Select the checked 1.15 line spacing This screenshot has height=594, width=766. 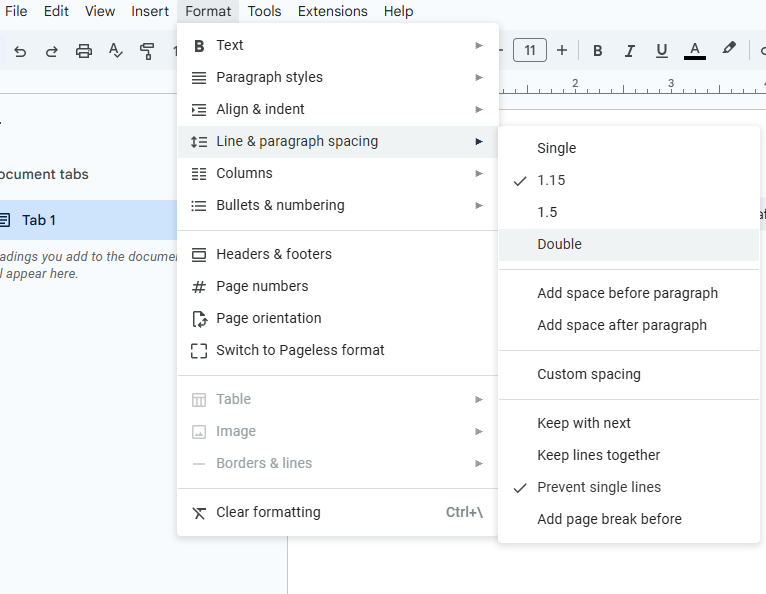click(x=551, y=180)
